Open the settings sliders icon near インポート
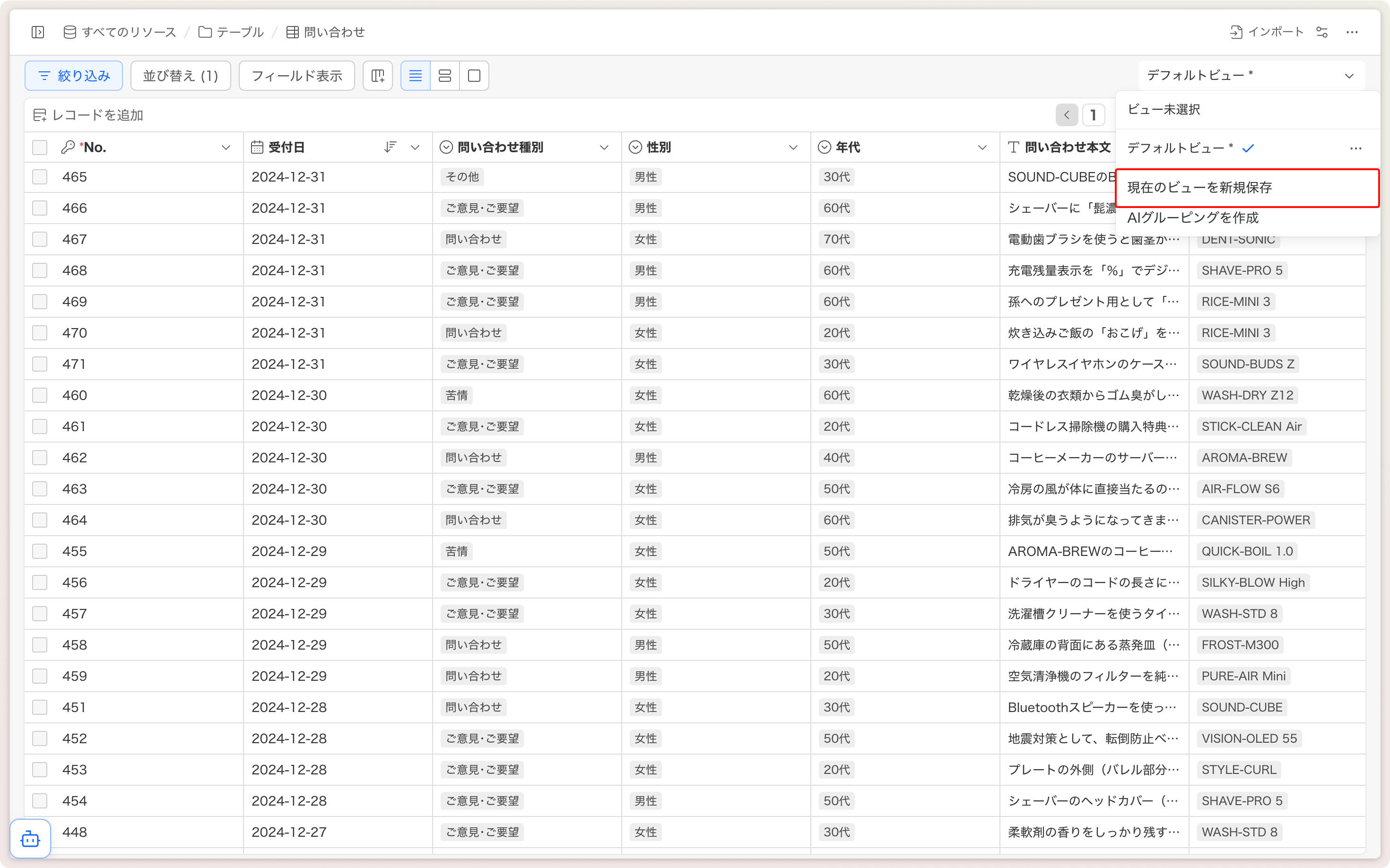 (1321, 32)
